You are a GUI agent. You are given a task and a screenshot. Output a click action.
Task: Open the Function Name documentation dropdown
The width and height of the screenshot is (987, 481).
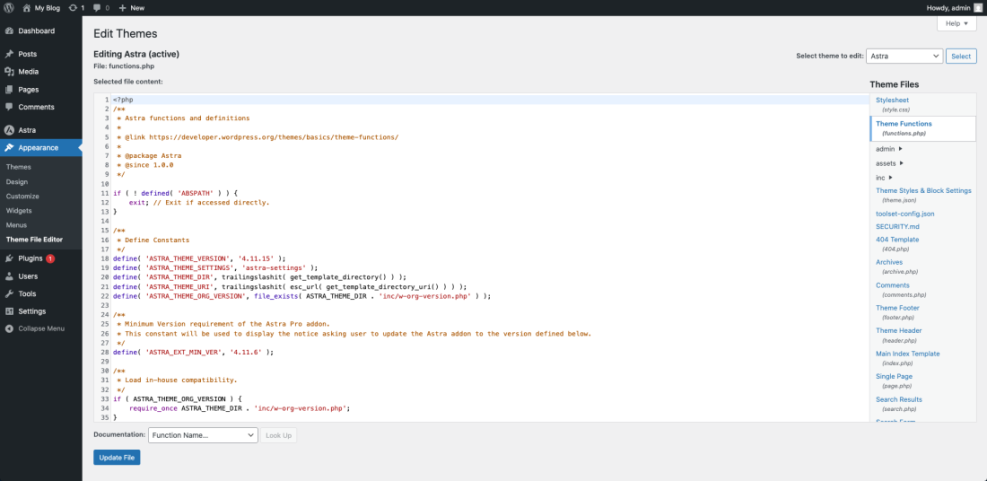click(203, 435)
